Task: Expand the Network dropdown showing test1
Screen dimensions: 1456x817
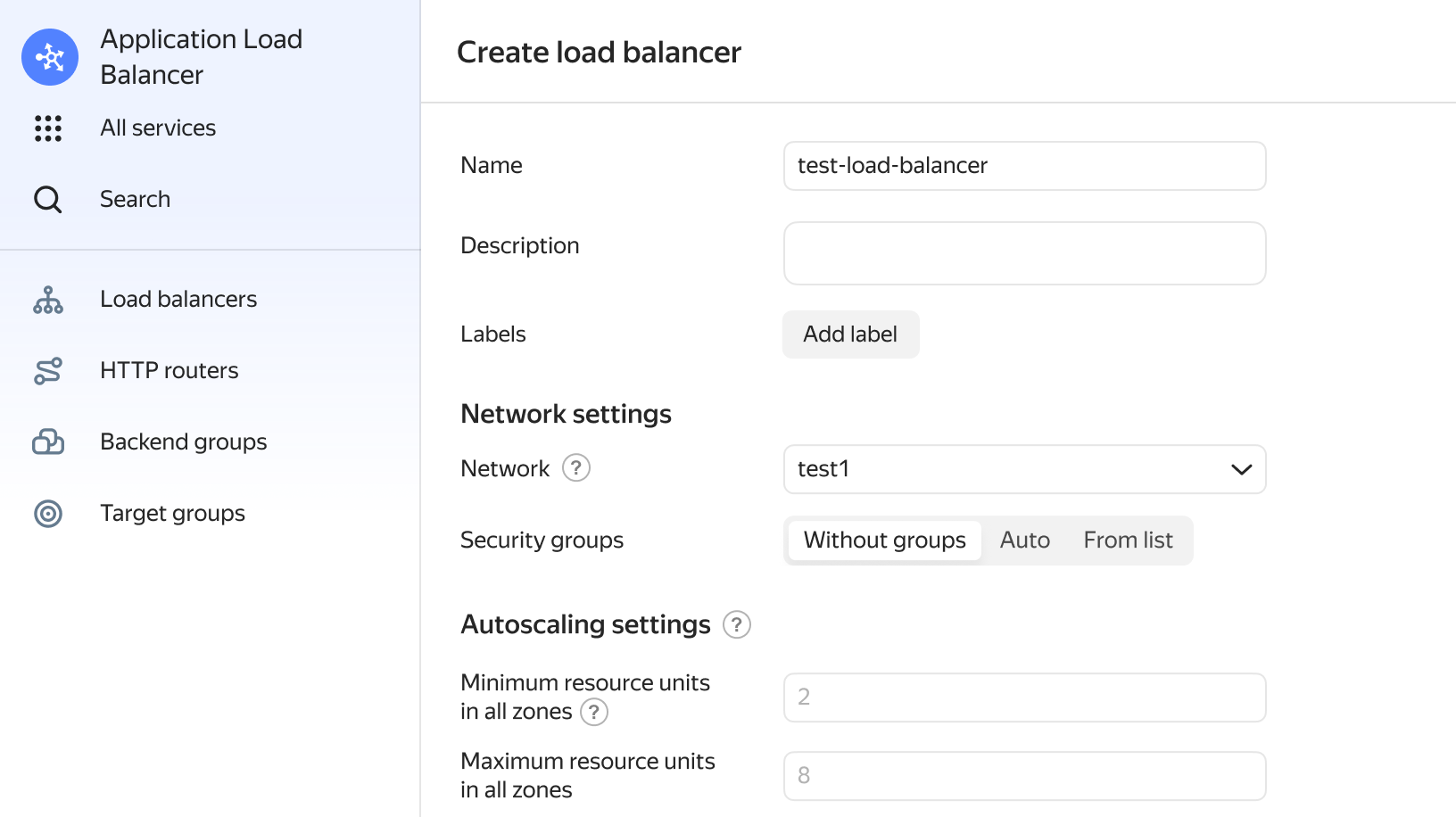Action: click(x=1025, y=469)
